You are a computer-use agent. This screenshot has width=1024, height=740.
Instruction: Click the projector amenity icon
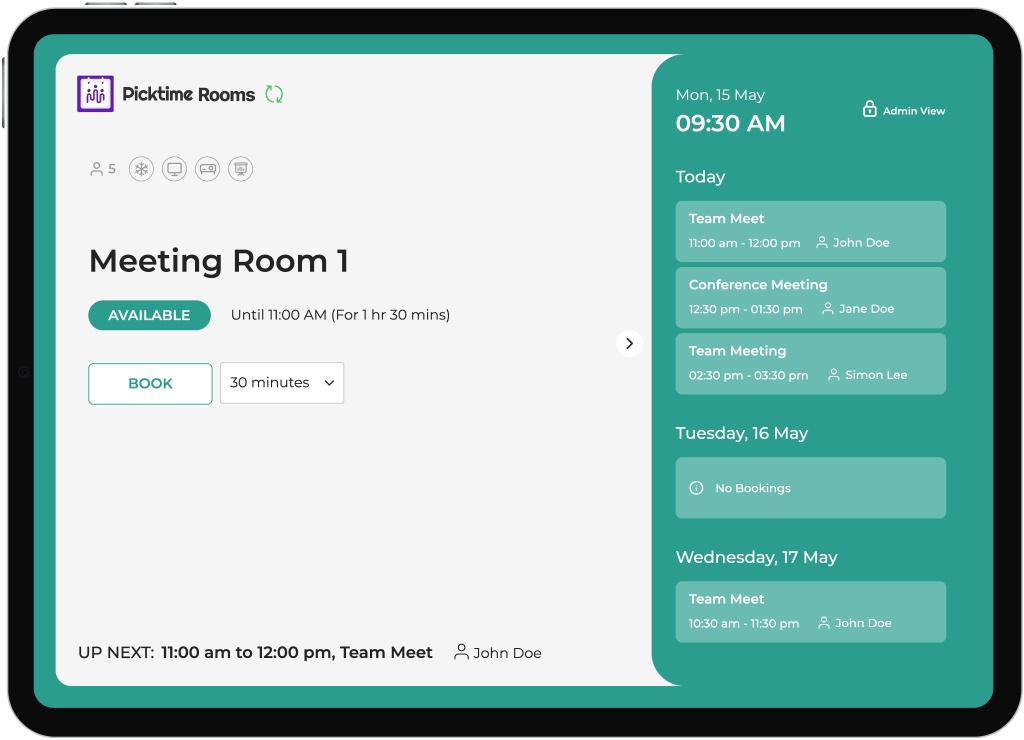pyautogui.click(x=208, y=169)
